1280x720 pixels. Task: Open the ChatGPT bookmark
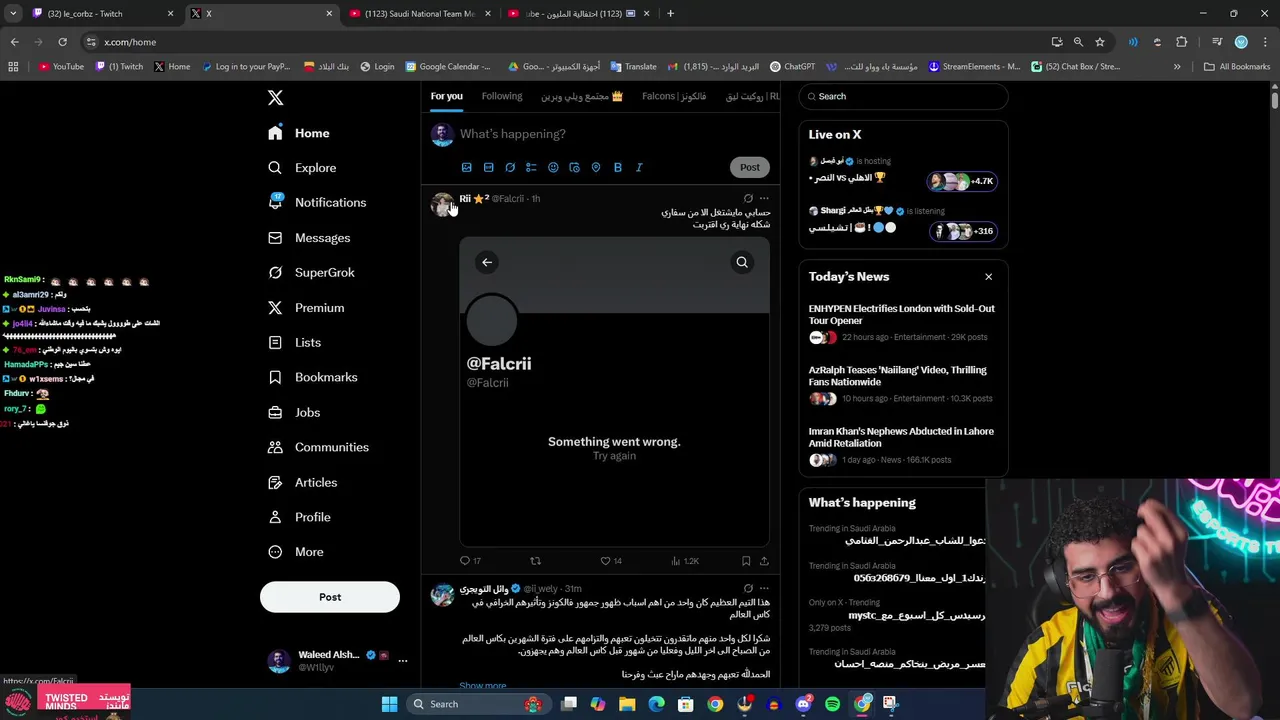tap(792, 67)
